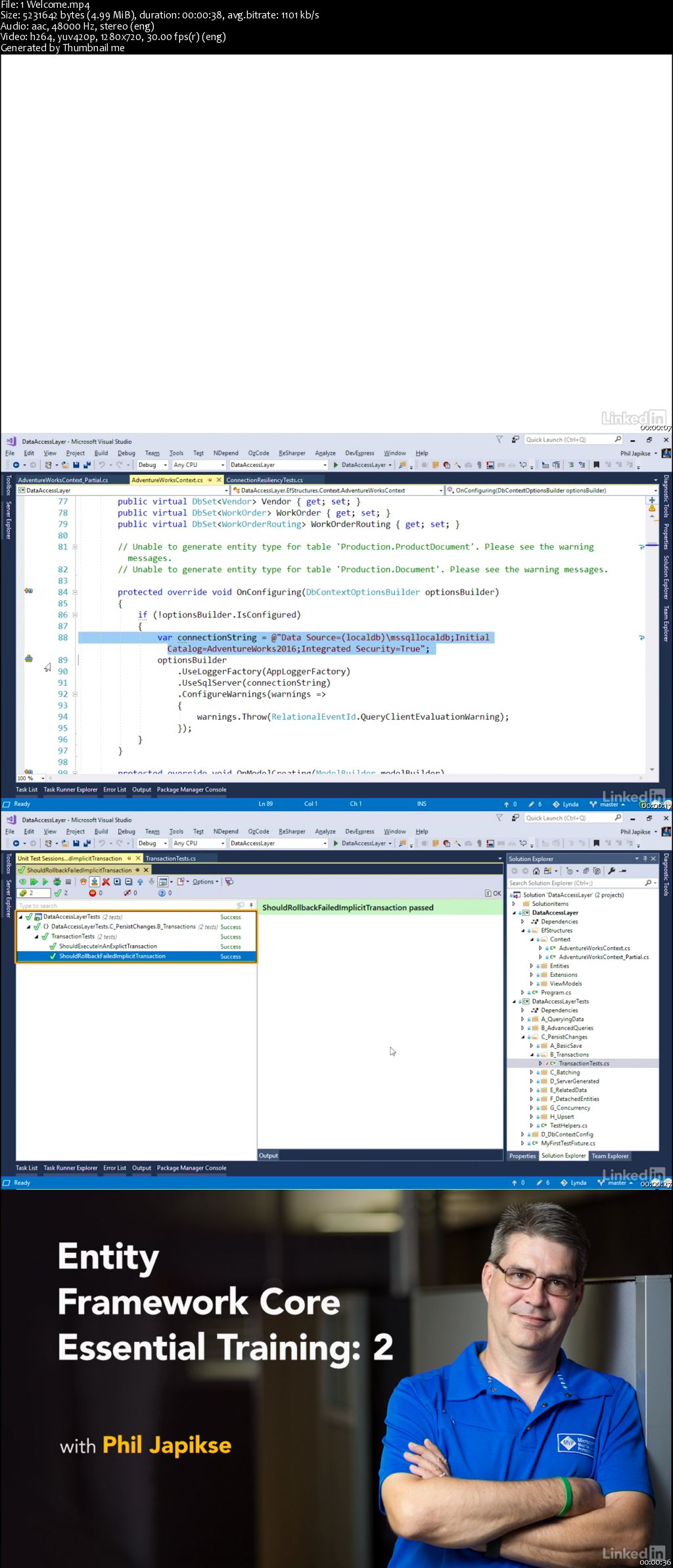The height and width of the screenshot is (1568, 673).
Task: Expand the SolutionItems folder in Solution Explorer
Action: tap(514, 904)
